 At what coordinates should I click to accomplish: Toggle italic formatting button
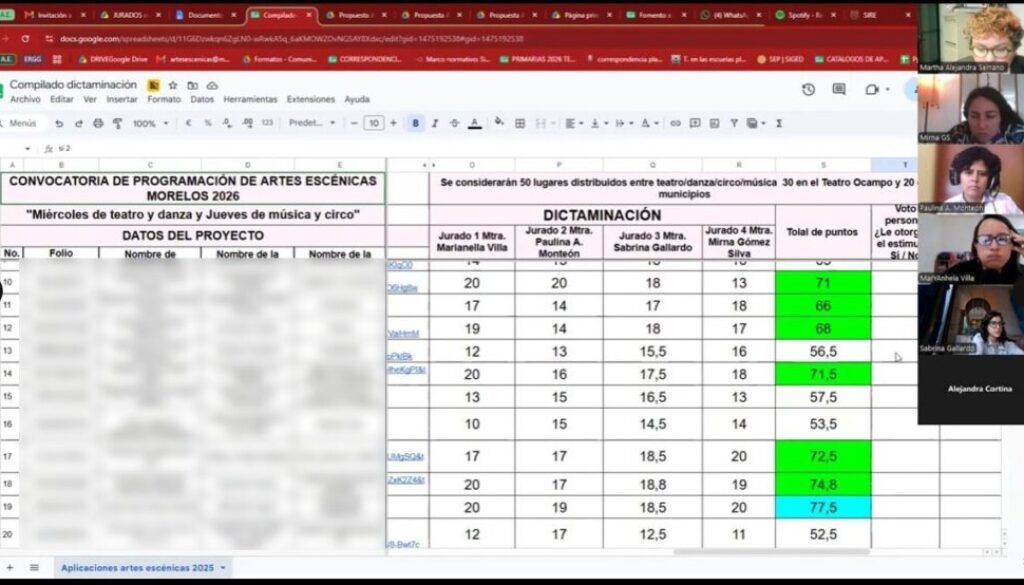coord(435,123)
